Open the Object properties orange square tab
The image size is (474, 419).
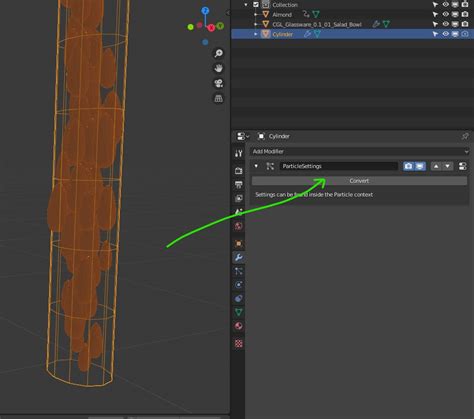pyautogui.click(x=238, y=243)
